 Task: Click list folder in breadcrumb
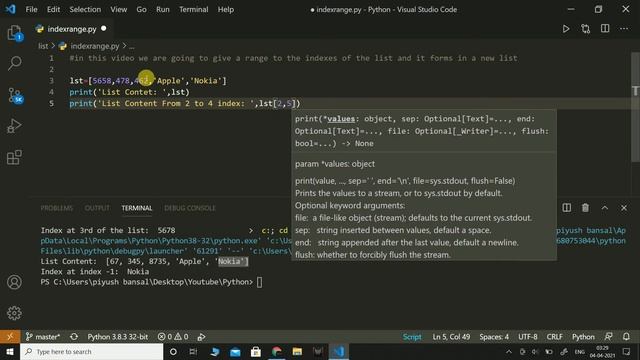coord(43,46)
